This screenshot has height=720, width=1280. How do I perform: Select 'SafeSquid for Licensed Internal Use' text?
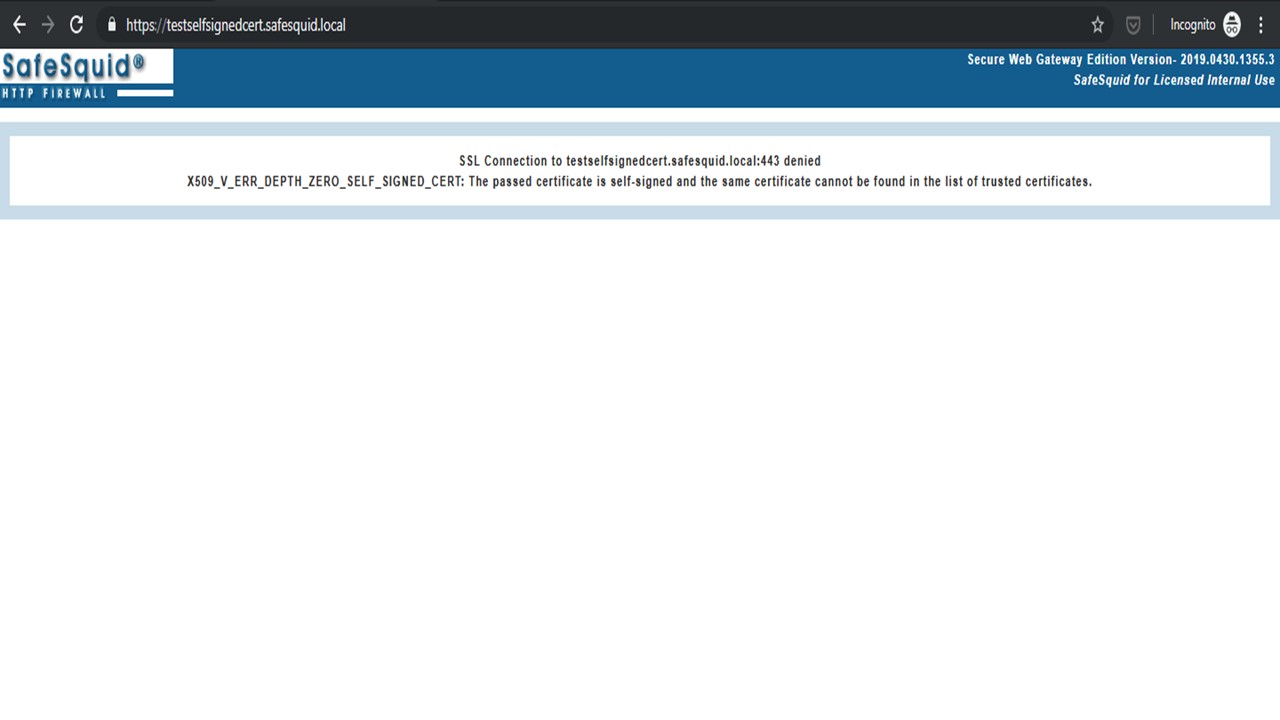pos(1174,80)
